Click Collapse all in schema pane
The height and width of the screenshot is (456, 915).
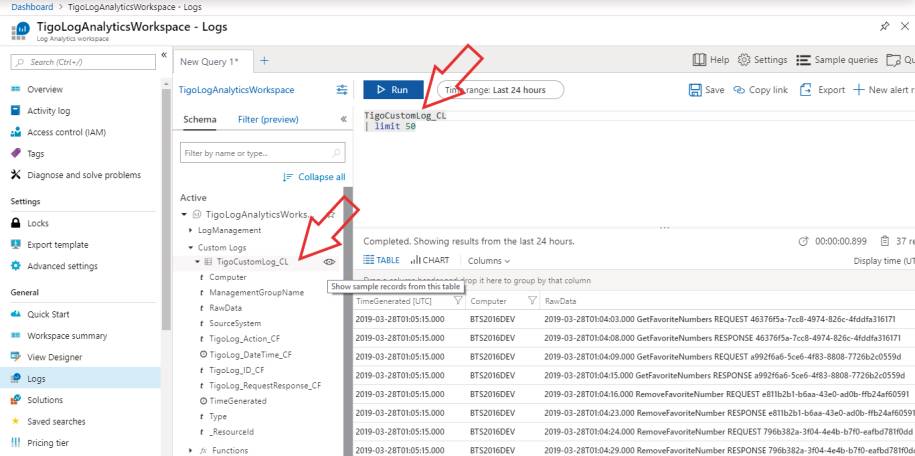tap(314, 177)
